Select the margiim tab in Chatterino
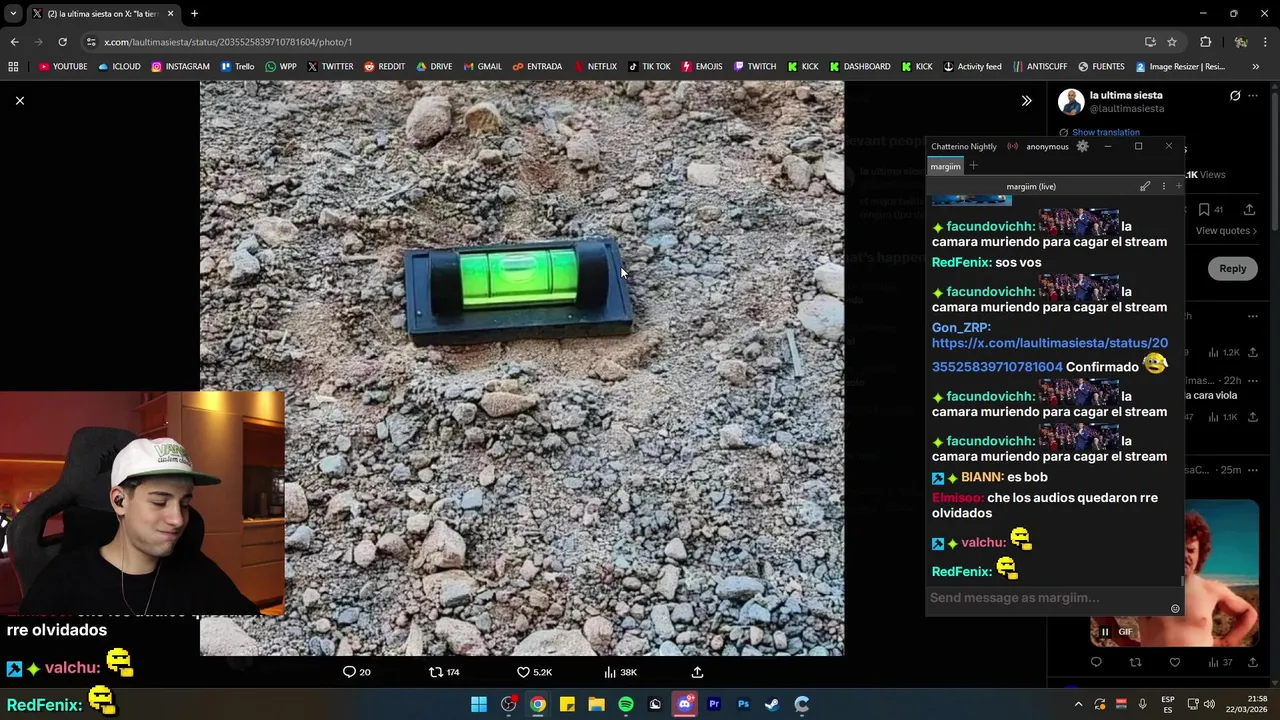Image resolution: width=1280 pixels, height=720 pixels. [x=945, y=167]
